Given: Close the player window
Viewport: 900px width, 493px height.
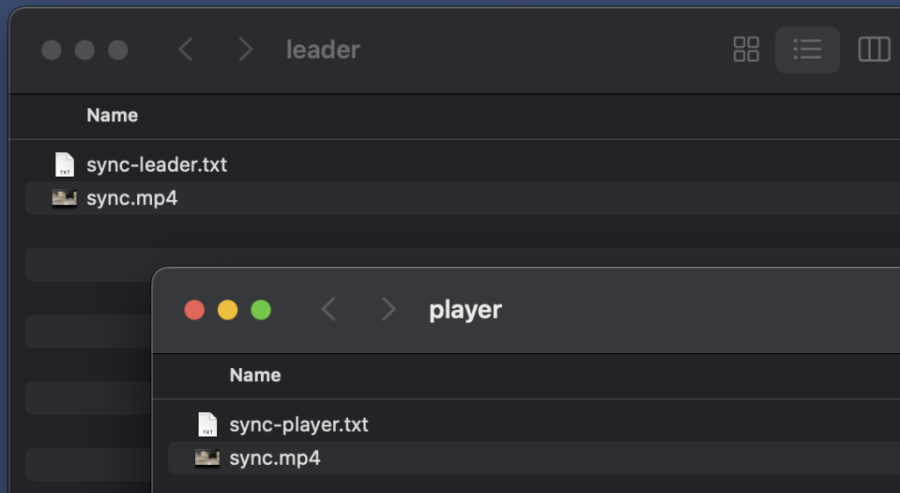Looking at the screenshot, I should coord(194,310).
